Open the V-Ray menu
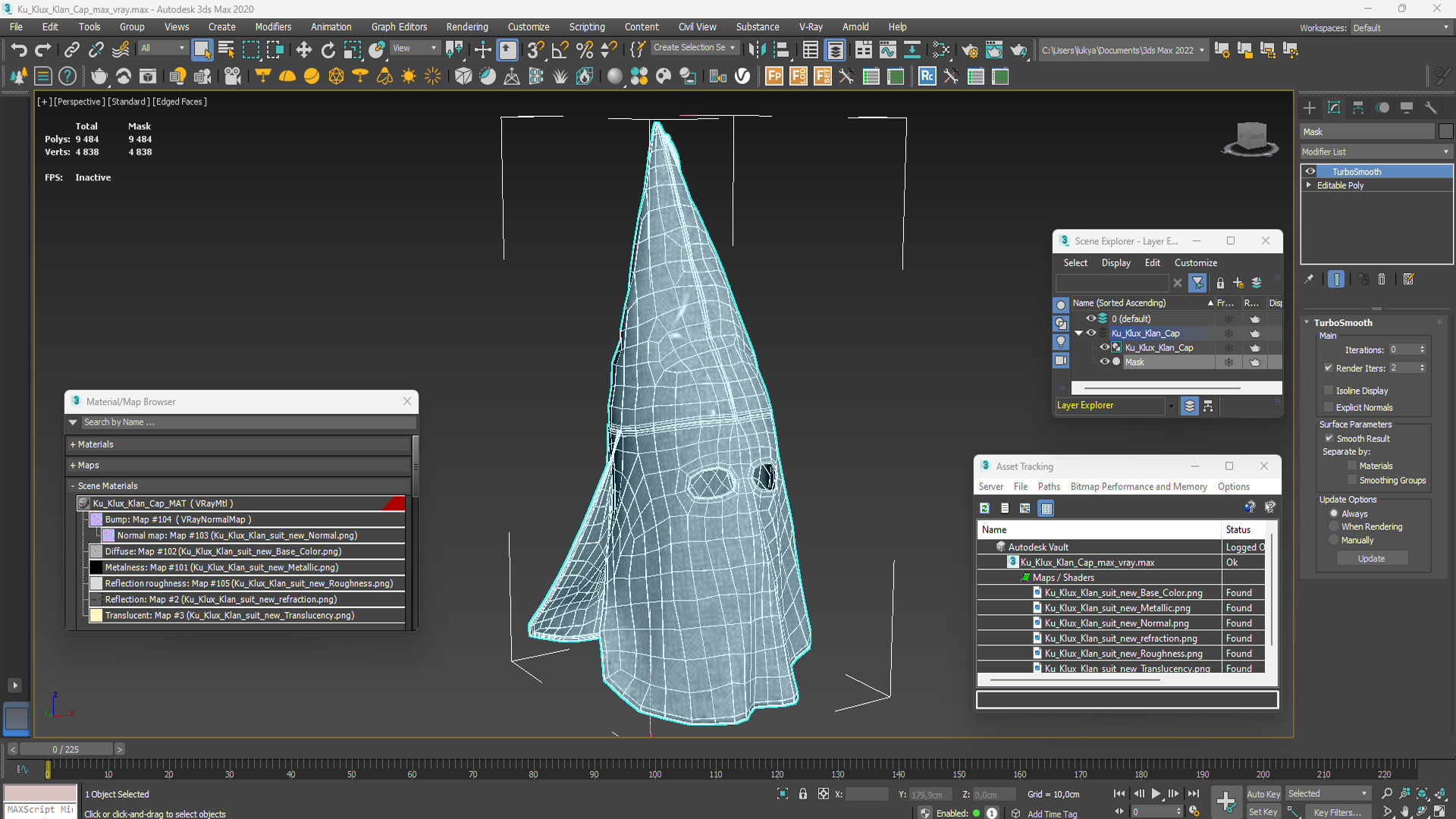1456x819 pixels. pyautogui.click(x=811, y=27)
